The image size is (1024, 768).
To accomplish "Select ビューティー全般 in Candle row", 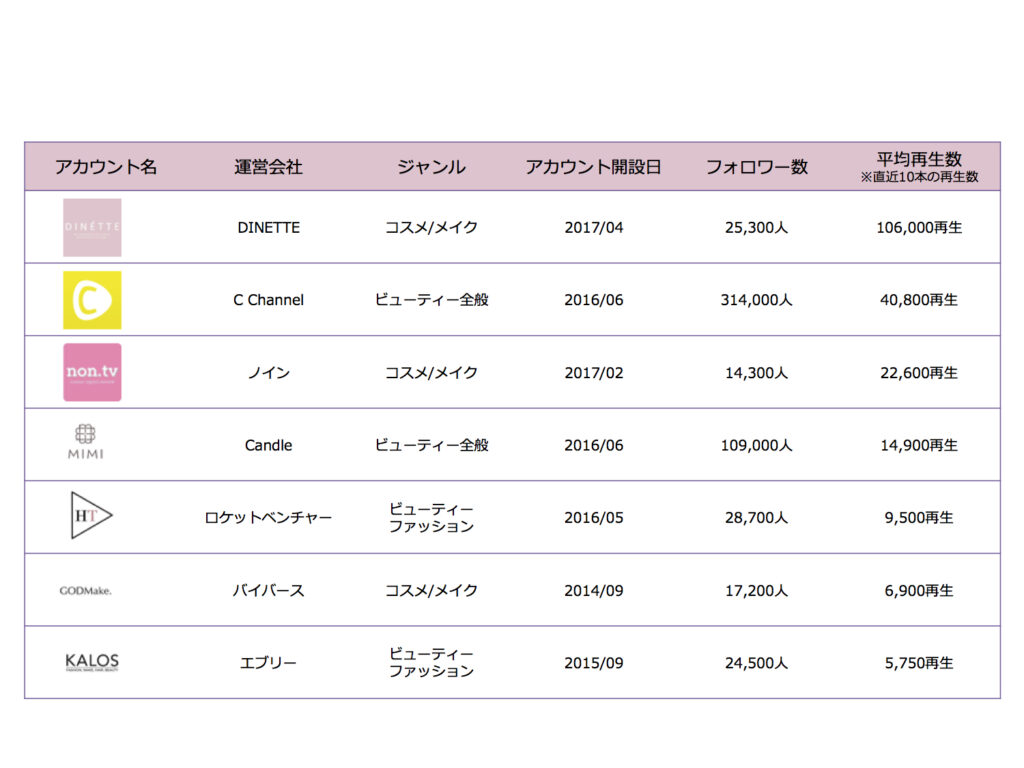I will tap(431, 445).
